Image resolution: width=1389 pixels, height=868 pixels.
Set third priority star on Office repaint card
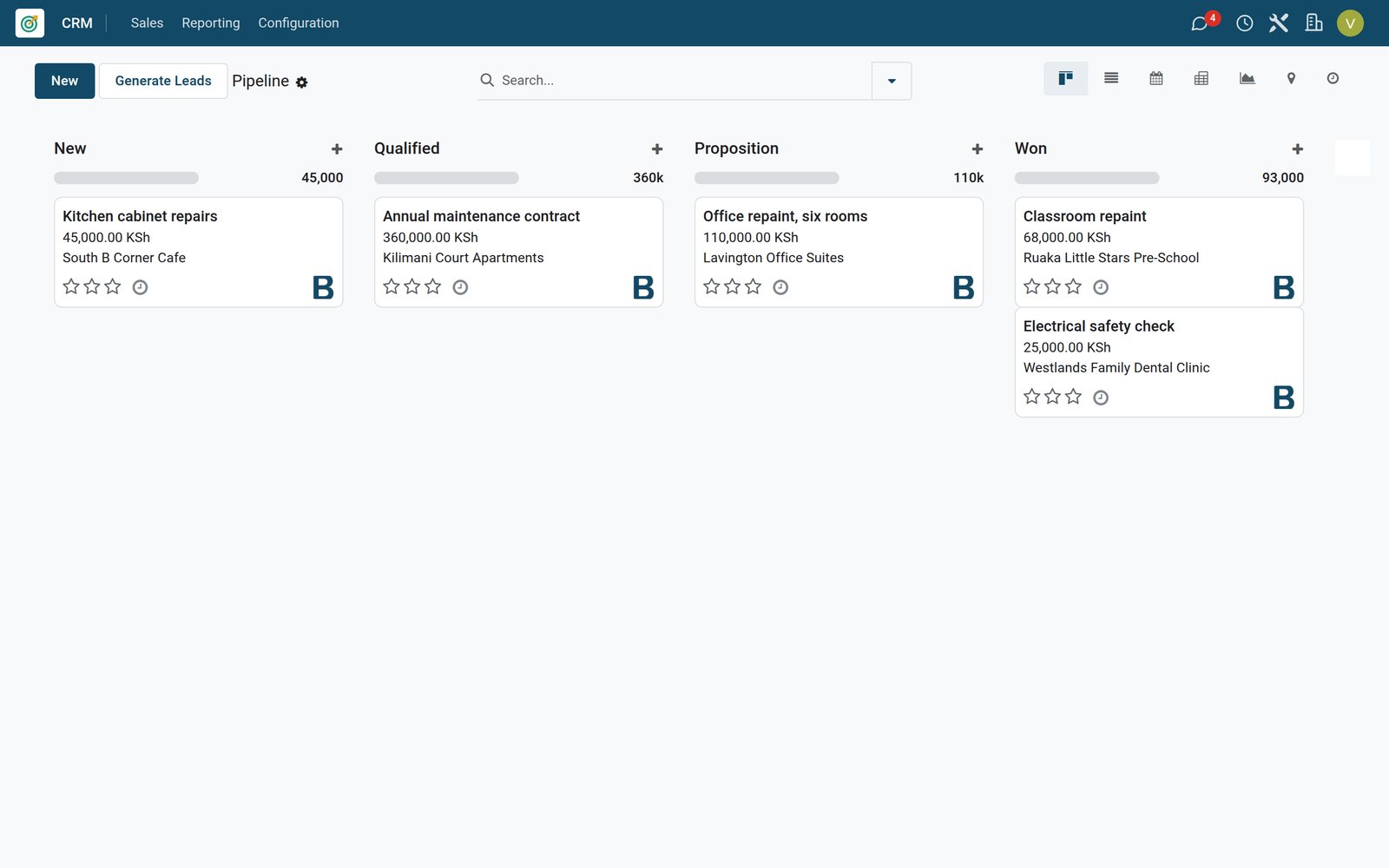[754, 286]
